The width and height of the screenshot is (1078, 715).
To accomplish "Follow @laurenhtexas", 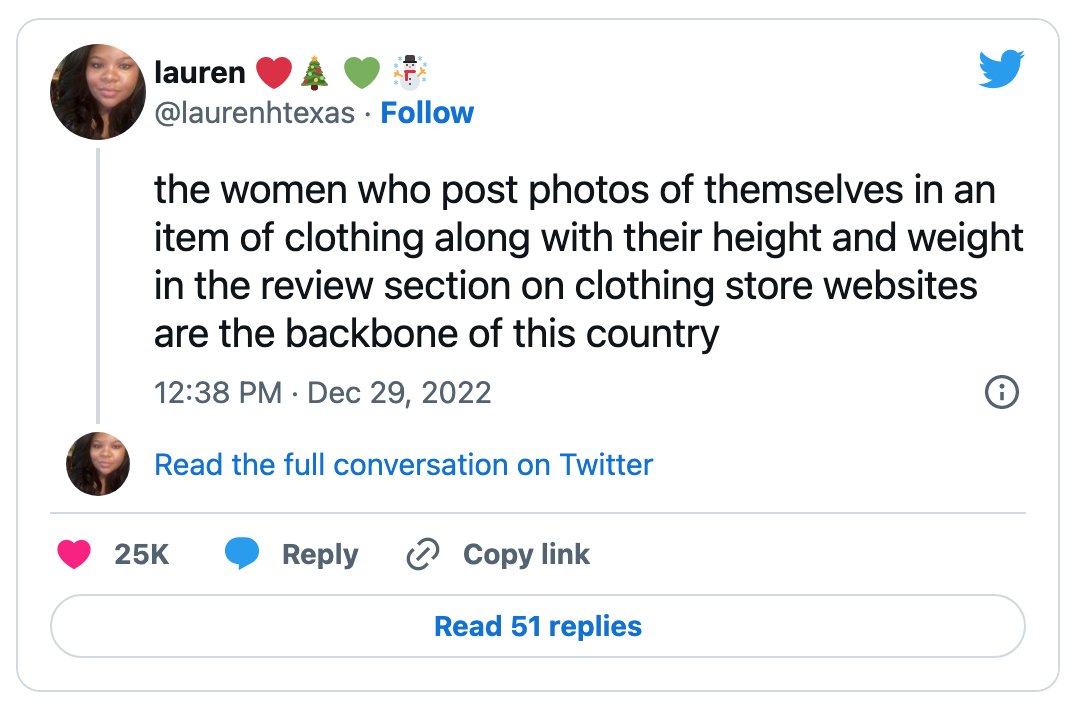I will (427, 113).
